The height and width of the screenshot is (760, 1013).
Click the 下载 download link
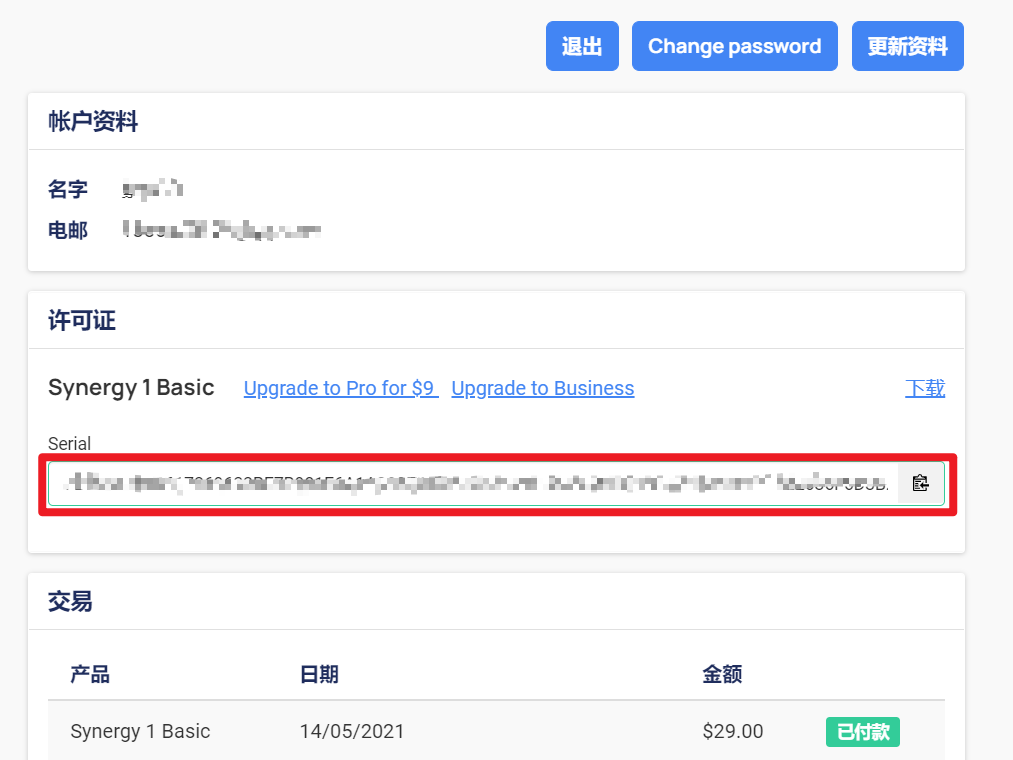click(x=925, y=388)
